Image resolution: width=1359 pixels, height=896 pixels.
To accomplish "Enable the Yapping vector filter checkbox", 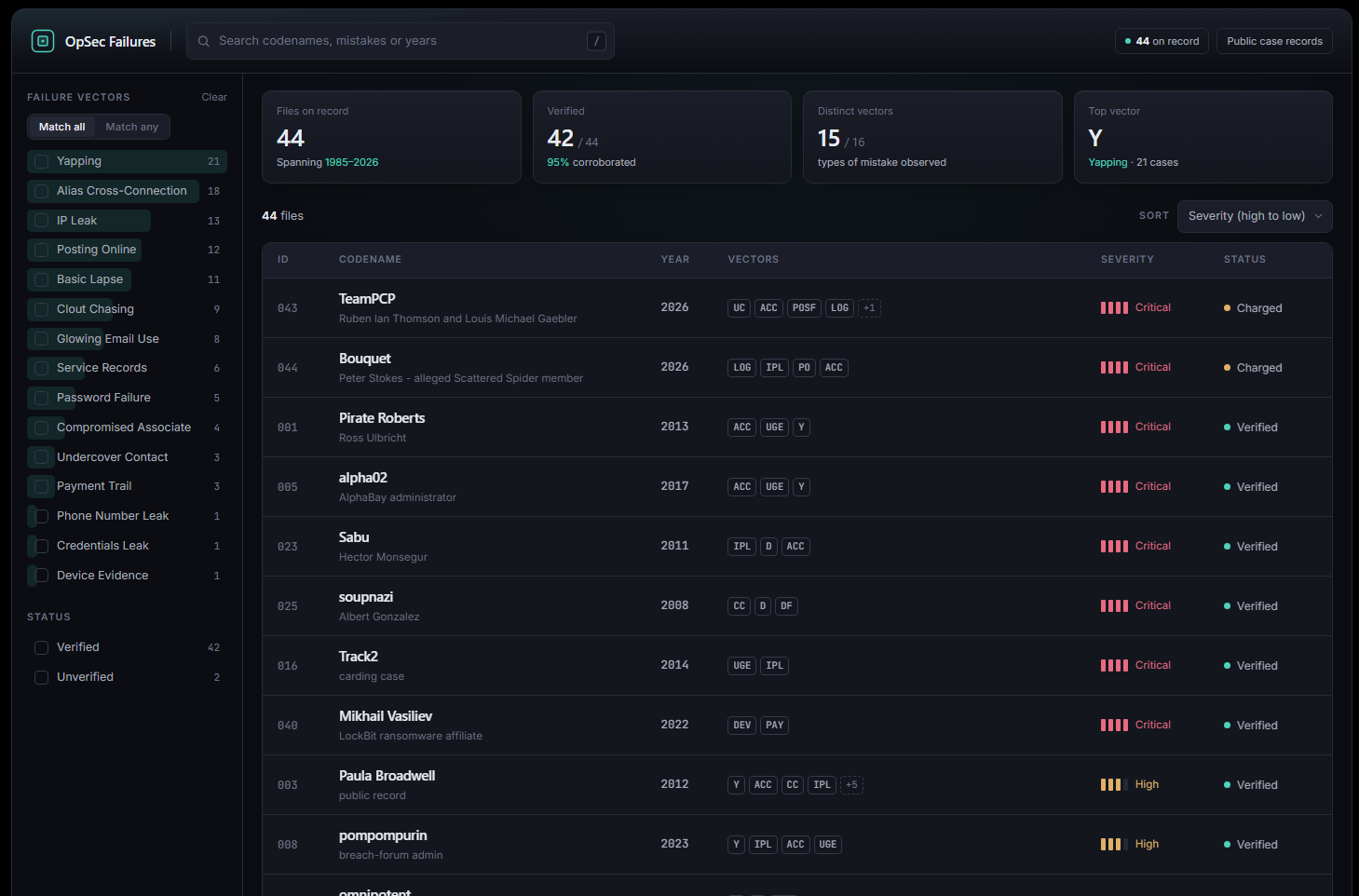I will point(42,162).
